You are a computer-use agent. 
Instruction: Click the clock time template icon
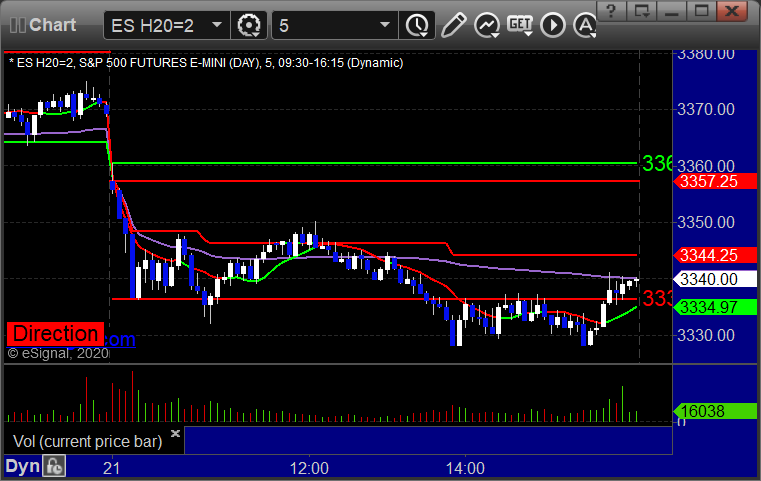pos(417,25)
